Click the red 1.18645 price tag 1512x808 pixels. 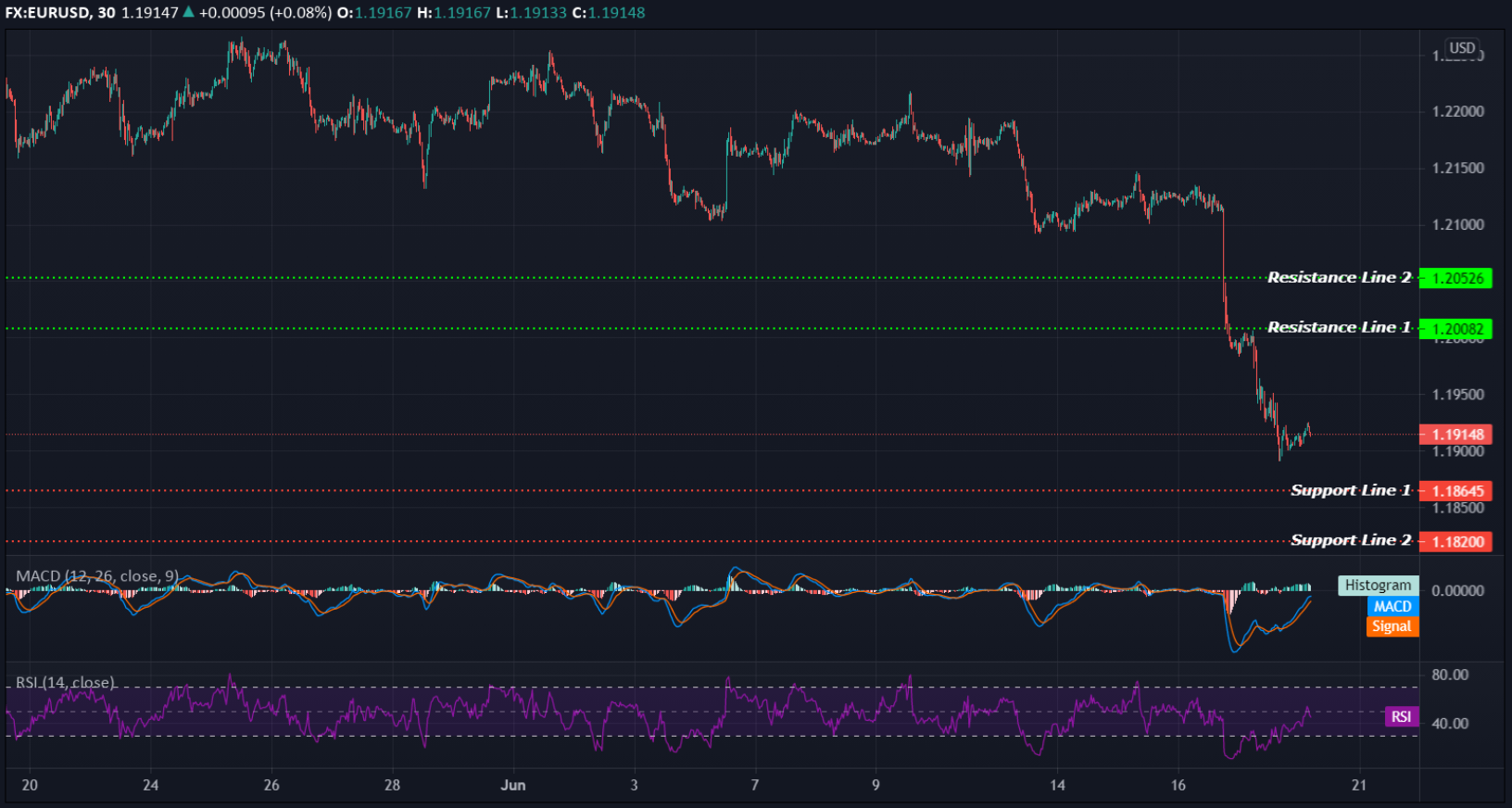(1455, 491)
